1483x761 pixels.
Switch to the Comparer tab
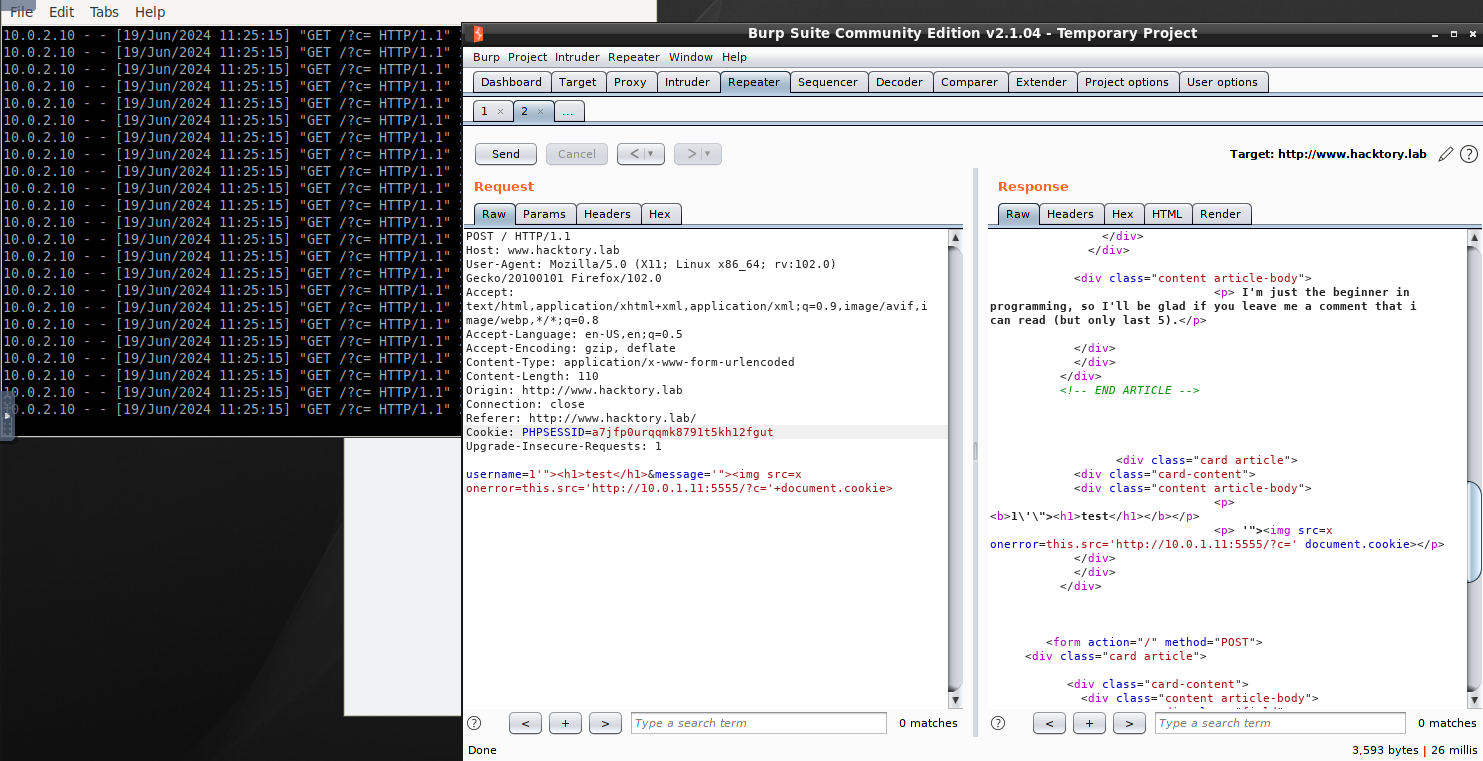pos(969,82)
